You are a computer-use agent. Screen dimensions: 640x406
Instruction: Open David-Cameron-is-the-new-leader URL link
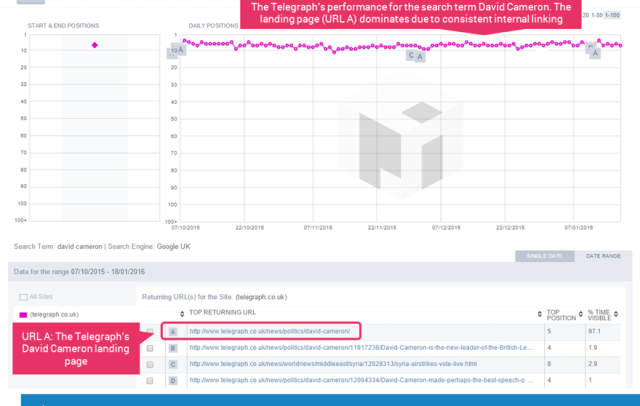(x=361, y=348)
